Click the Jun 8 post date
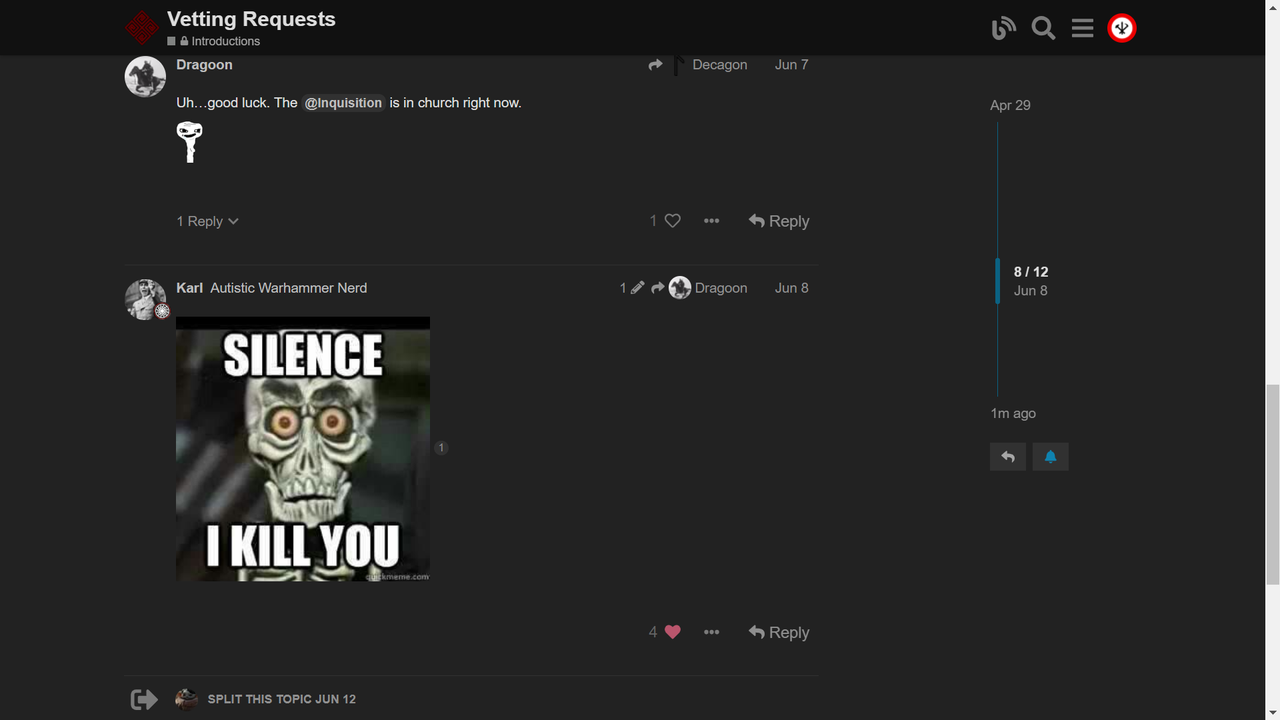Screen dimensions: 1280x720 tap(791, 288)
